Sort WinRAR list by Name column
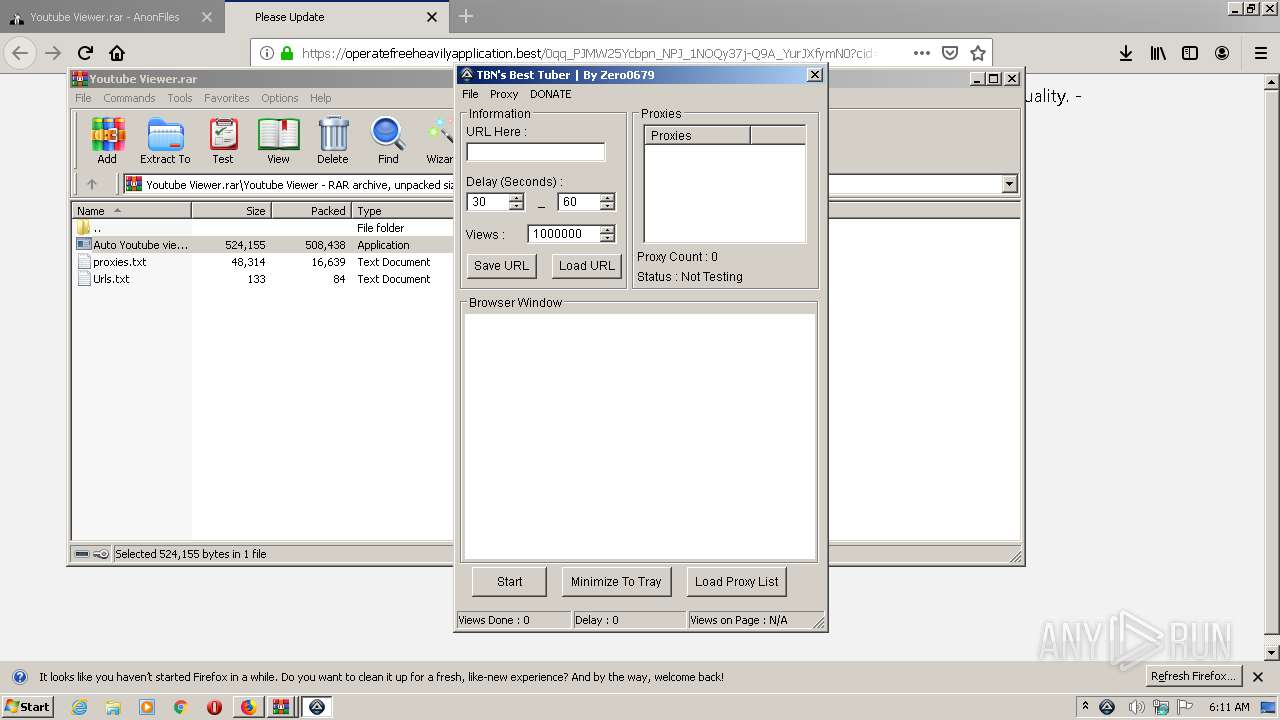1280x720 pixels. (x=131, y=211)
